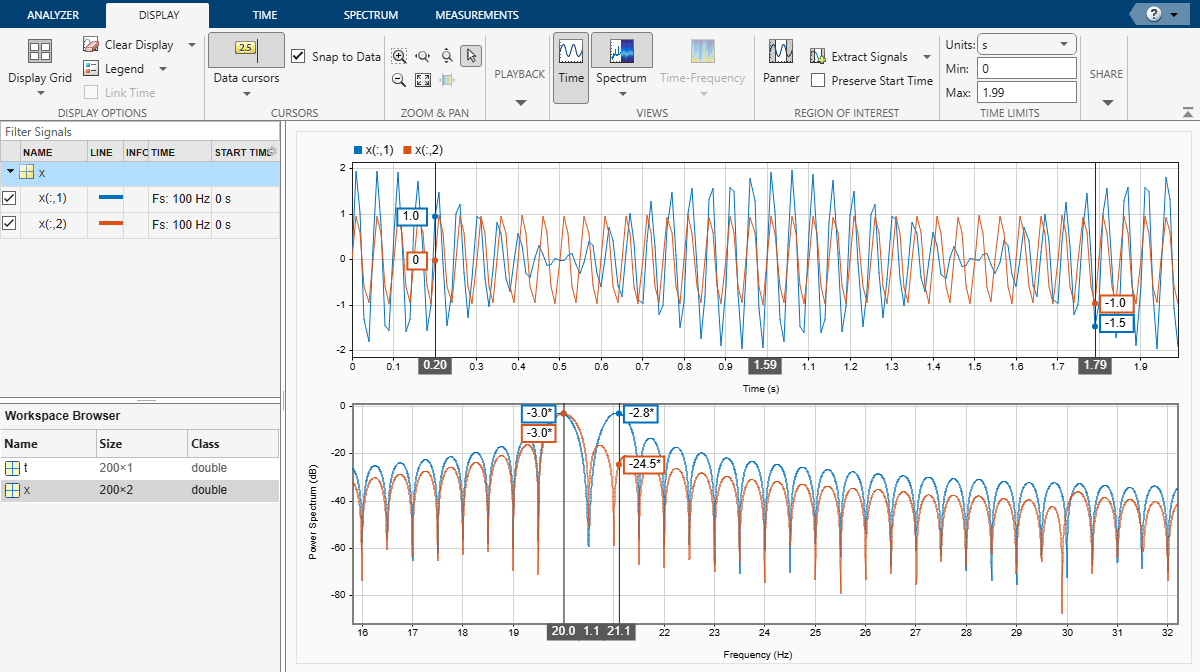Image resolution: width=1200 pixels, height=672 pixels.
Task: Click the Clear Display eraser icon
Action: [x=91, y=45]
